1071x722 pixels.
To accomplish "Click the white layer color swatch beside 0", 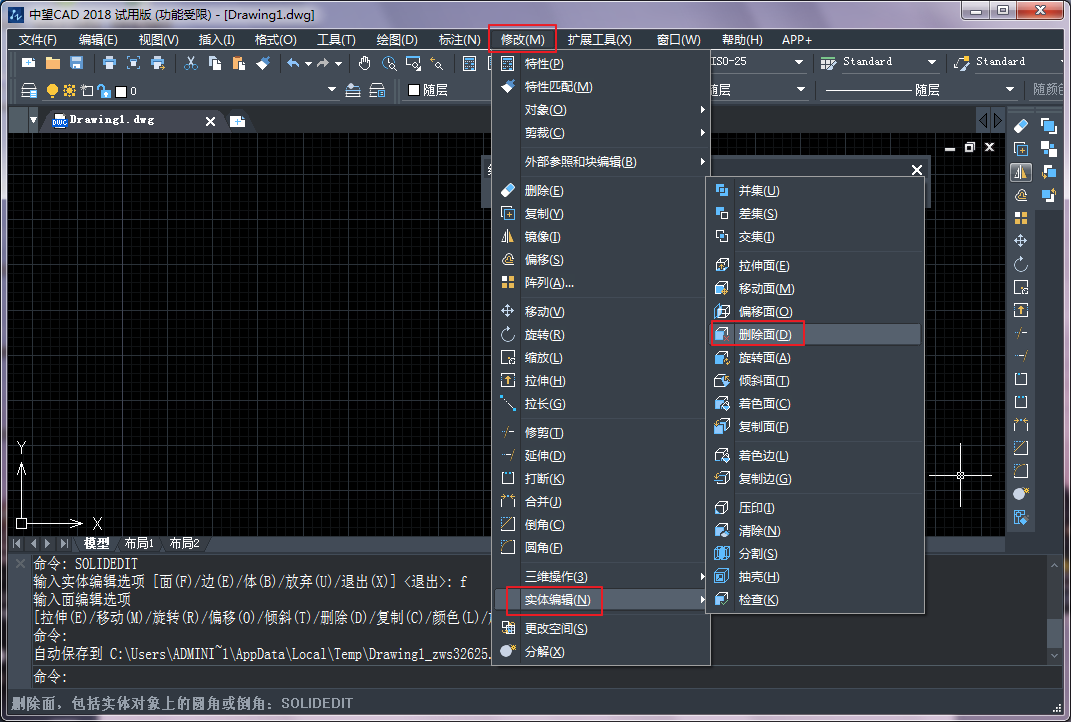I will pos(119,89).
